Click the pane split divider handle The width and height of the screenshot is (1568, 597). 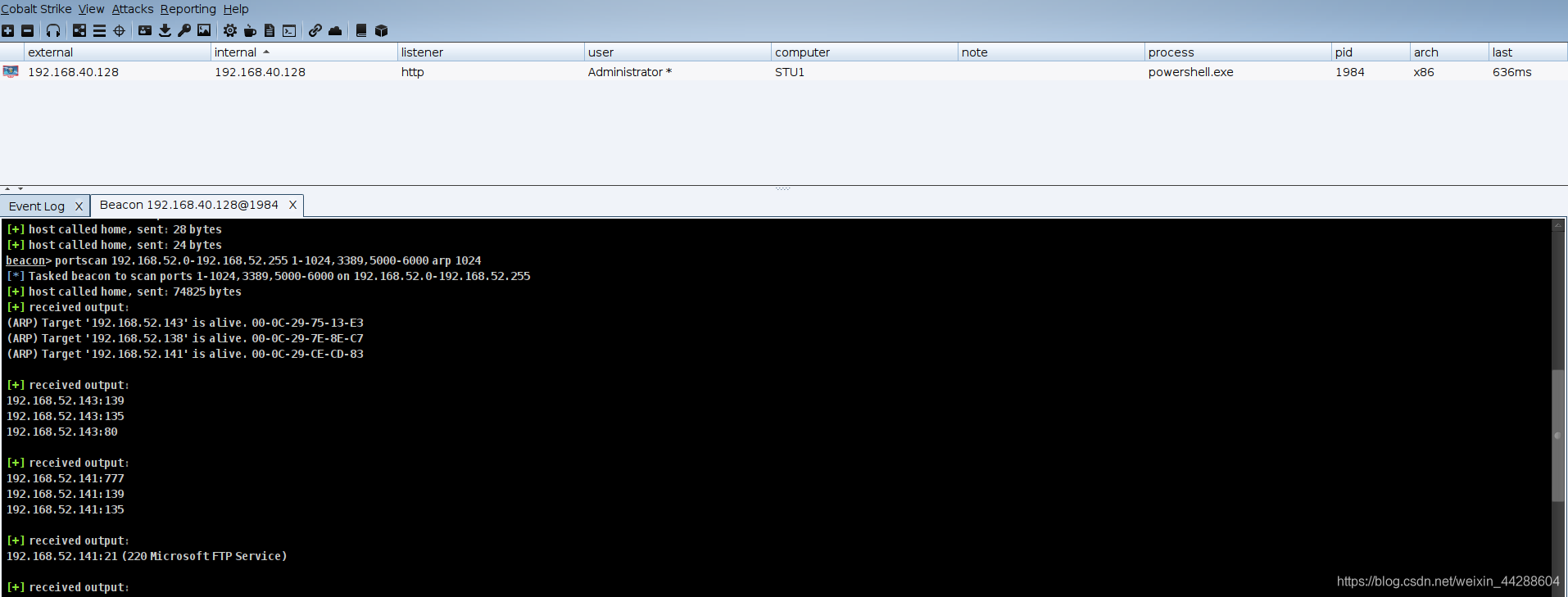783,188
